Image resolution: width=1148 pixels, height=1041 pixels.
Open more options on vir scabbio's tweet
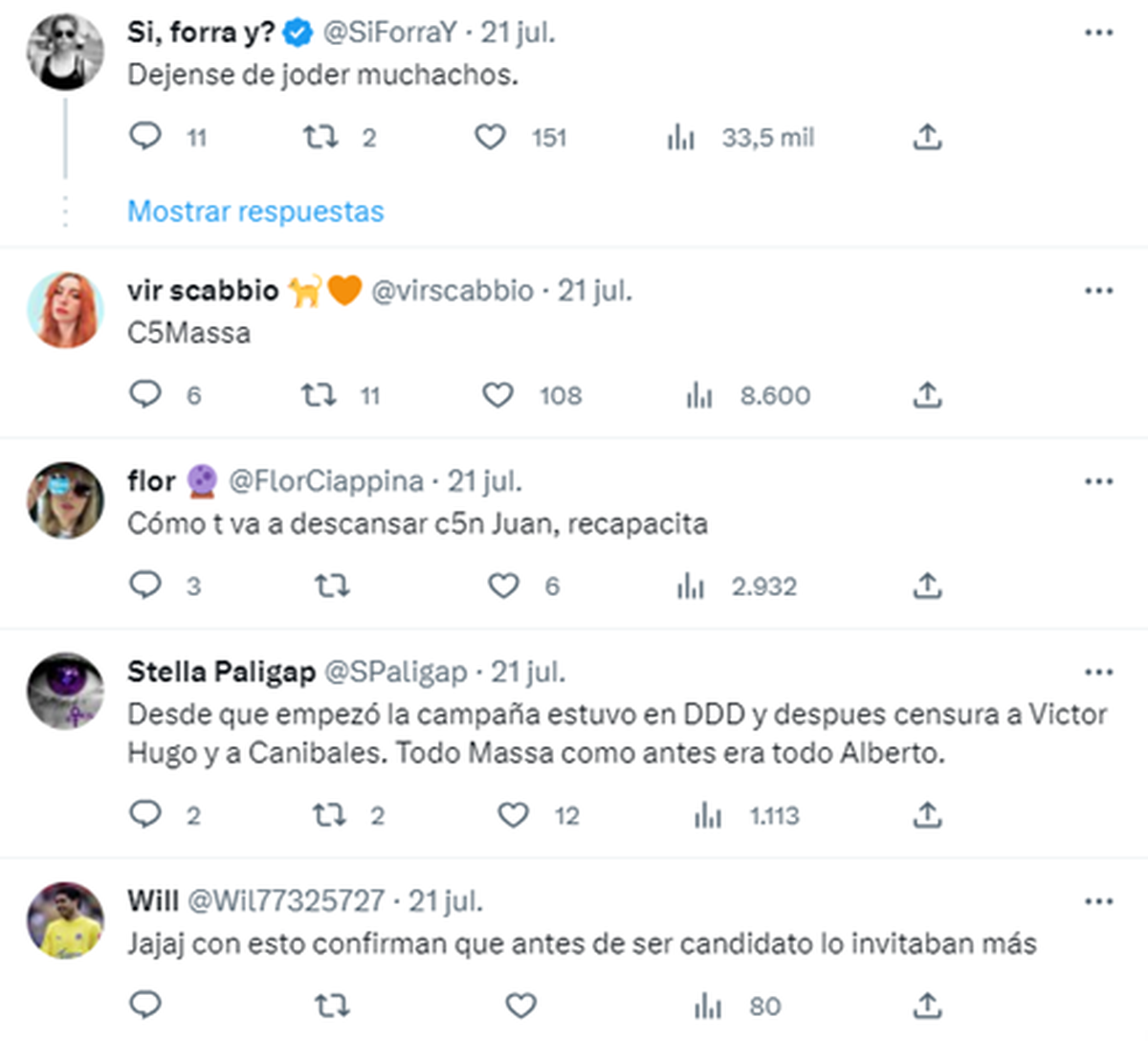point(1098,291)
